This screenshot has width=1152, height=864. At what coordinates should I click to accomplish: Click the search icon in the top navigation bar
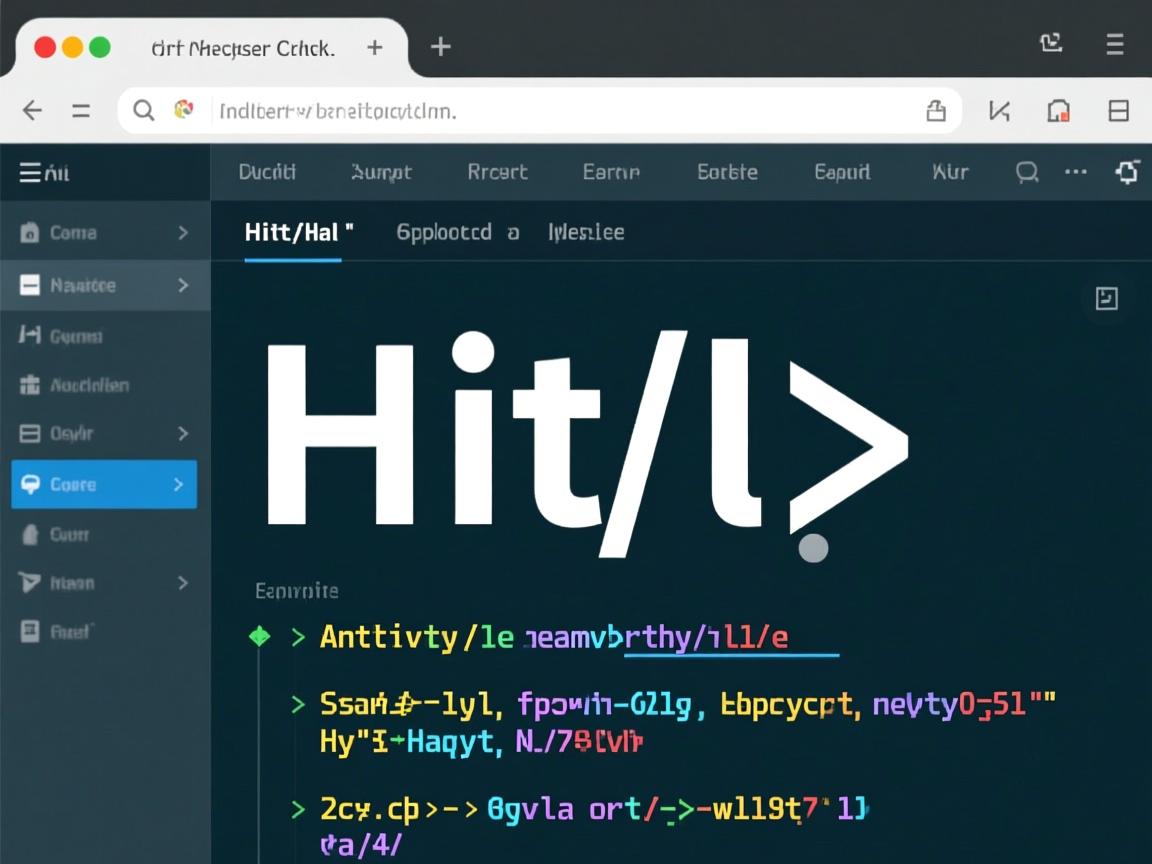[1027, 172]
